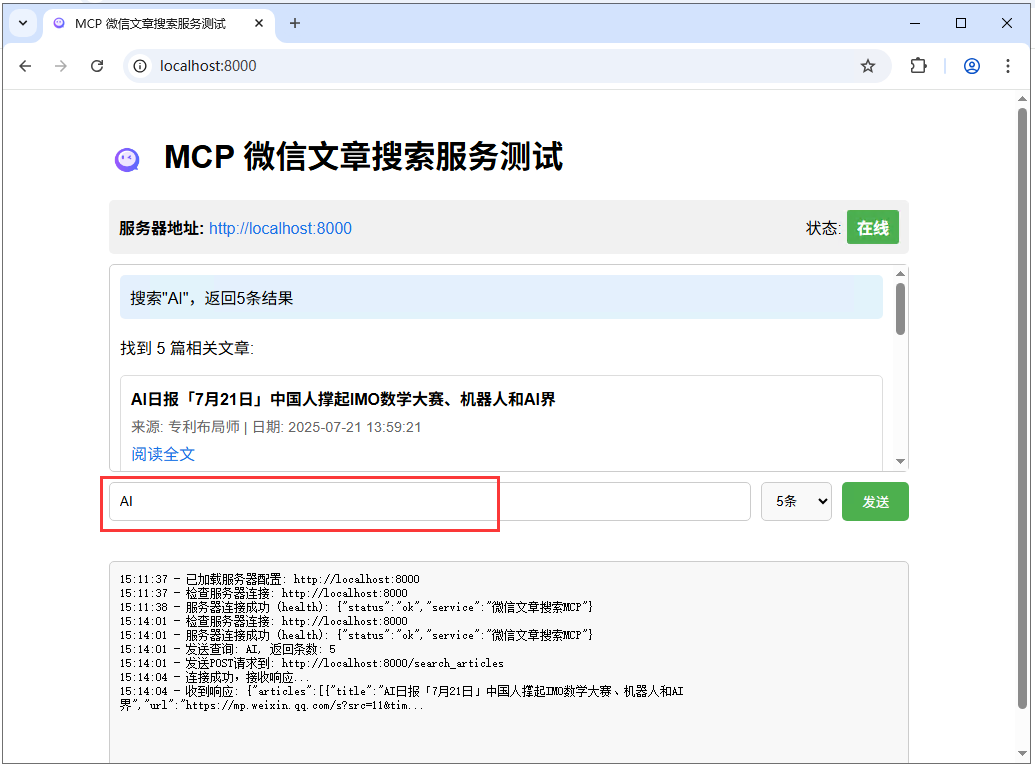Click the http://localhost:8000 server link
The image size is (1035, 770).
pyautogui.click(x=280, y=228)
